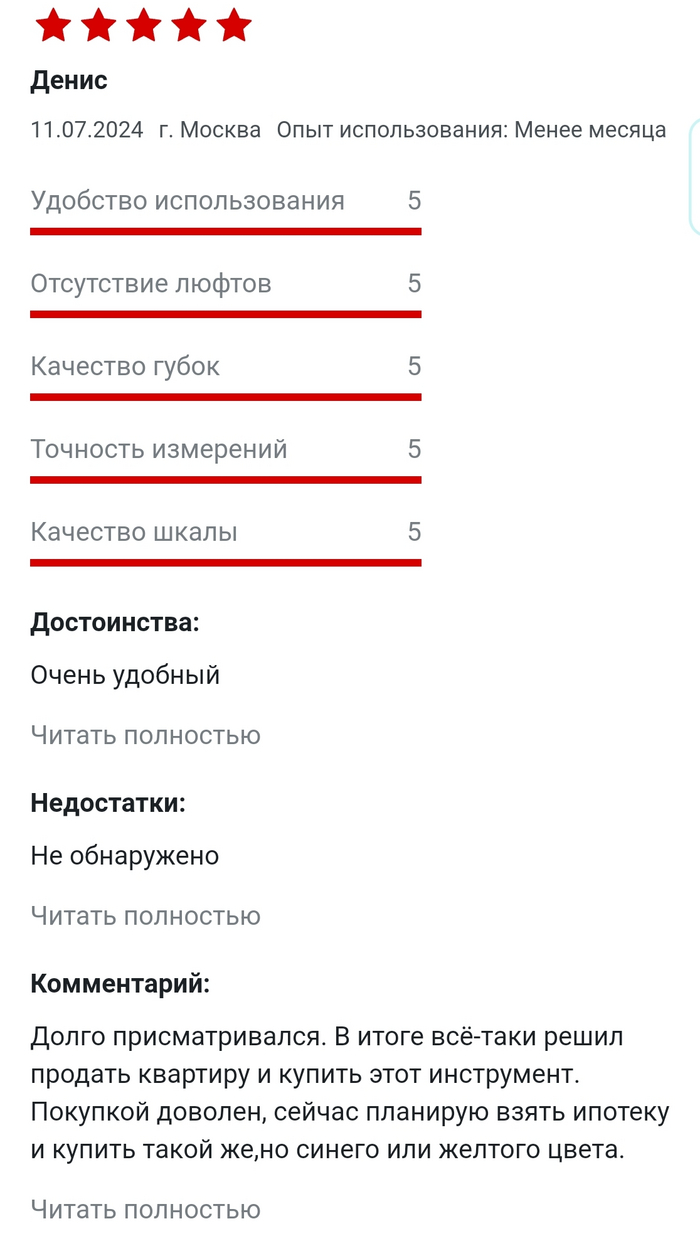Click the review date 11.07.2024
Viewport: 700px width, 1236px height.
[87, 130]
